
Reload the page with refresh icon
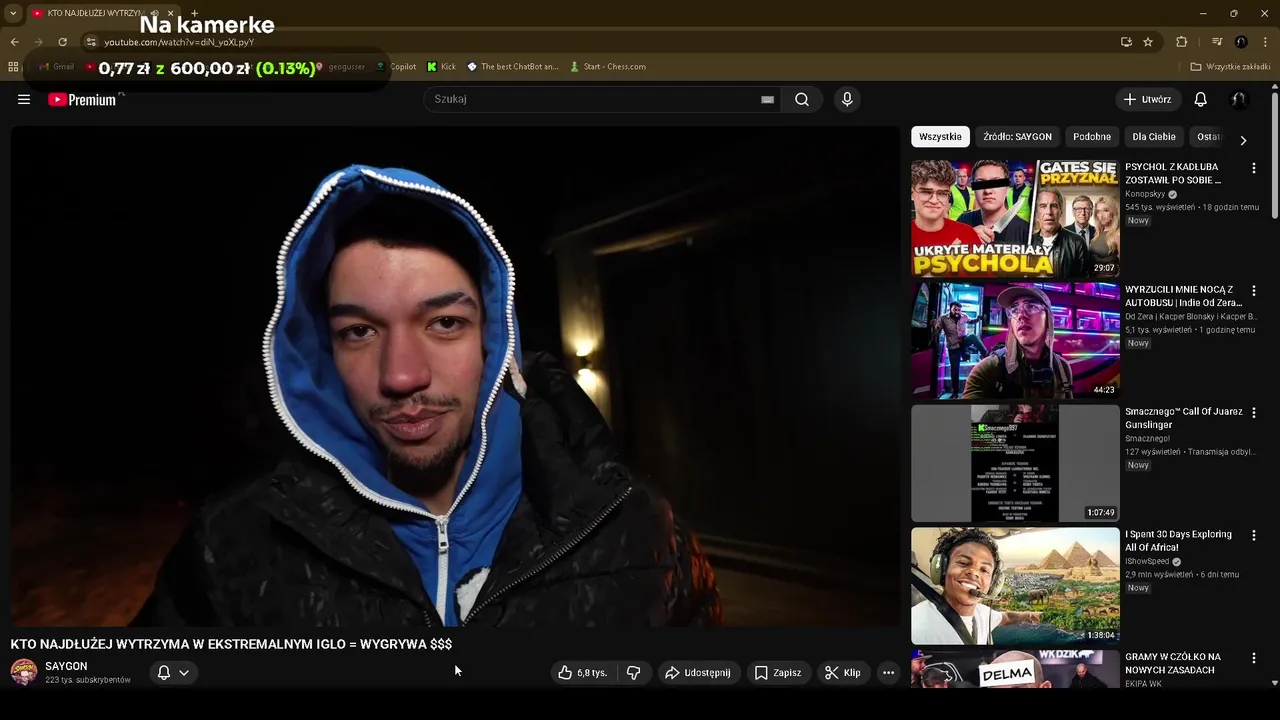(62, 42)
